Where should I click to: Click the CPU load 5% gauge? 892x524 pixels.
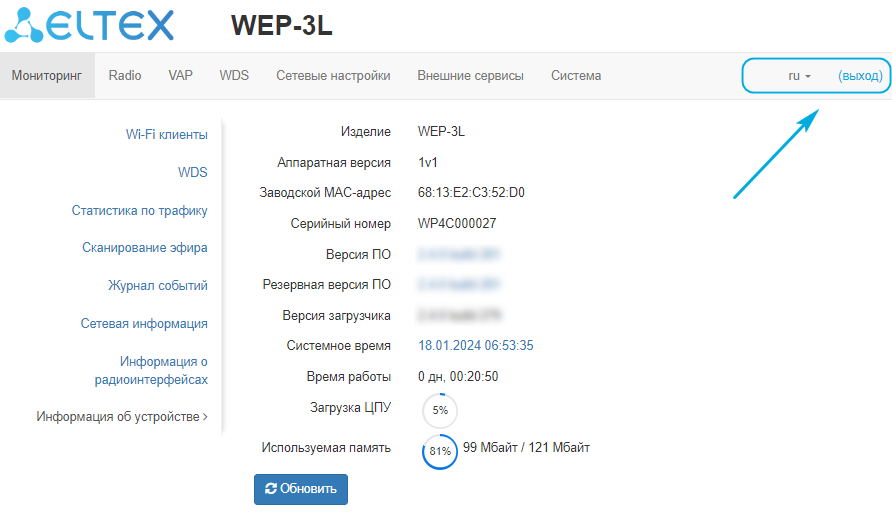(x=440, y=410)
